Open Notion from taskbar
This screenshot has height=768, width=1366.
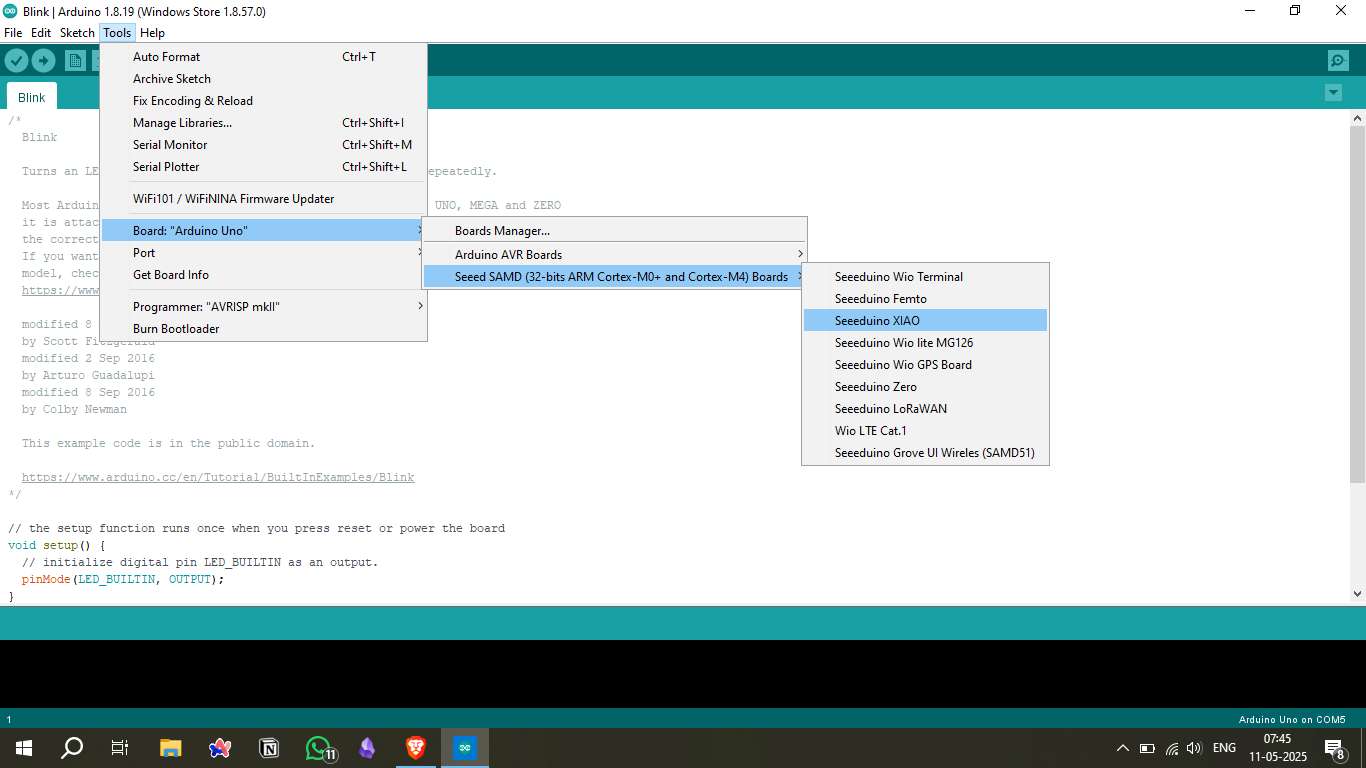(269, 747)
